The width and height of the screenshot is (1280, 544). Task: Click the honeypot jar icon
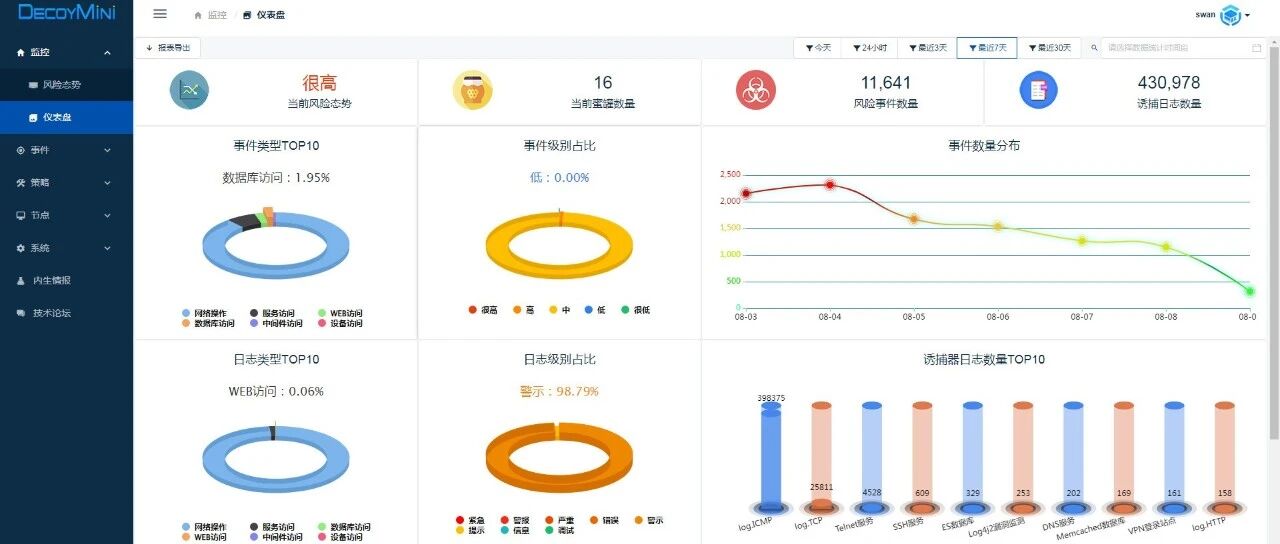[x=472, y=90]
